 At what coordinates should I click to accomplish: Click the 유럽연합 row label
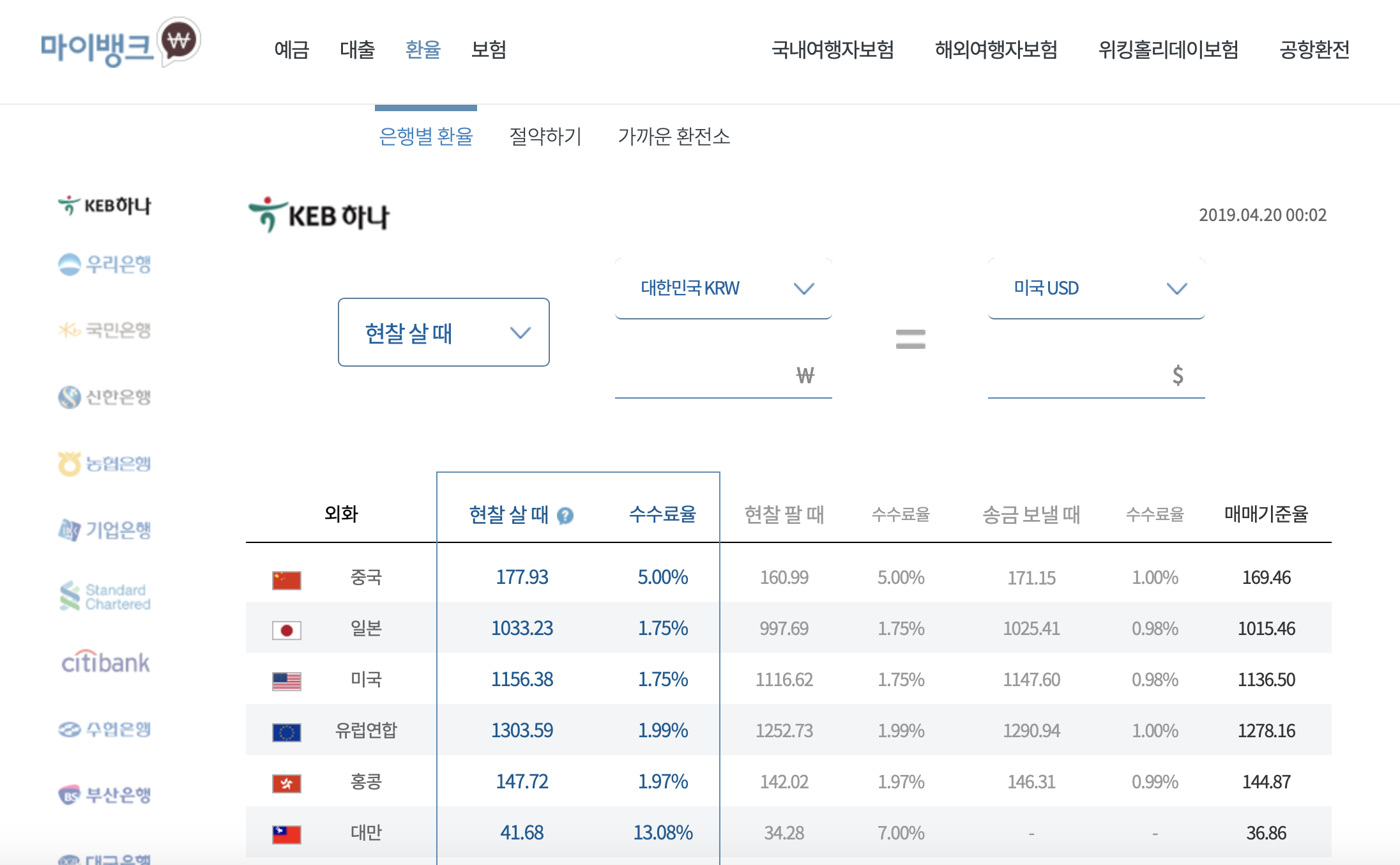pos(366,730)
